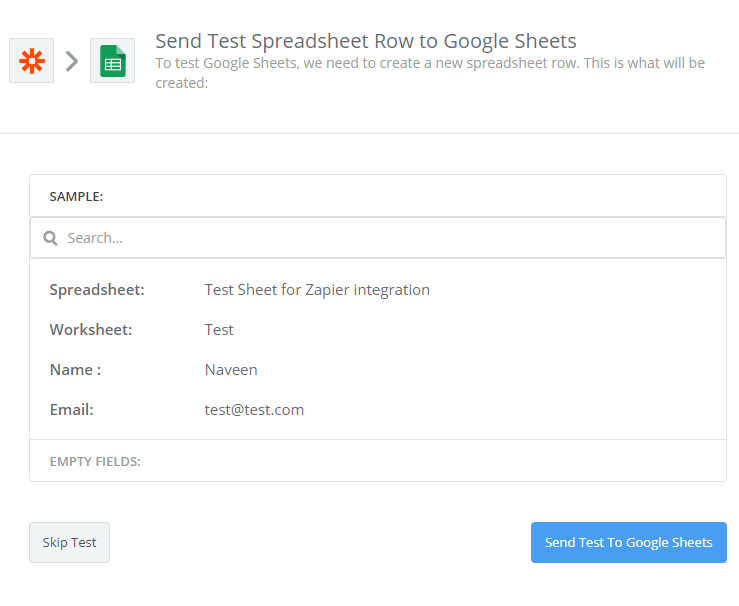Viewport: 739px width, 606px height.
Task: Send Test To Google Sheets
Action: (x=629, y=542)
